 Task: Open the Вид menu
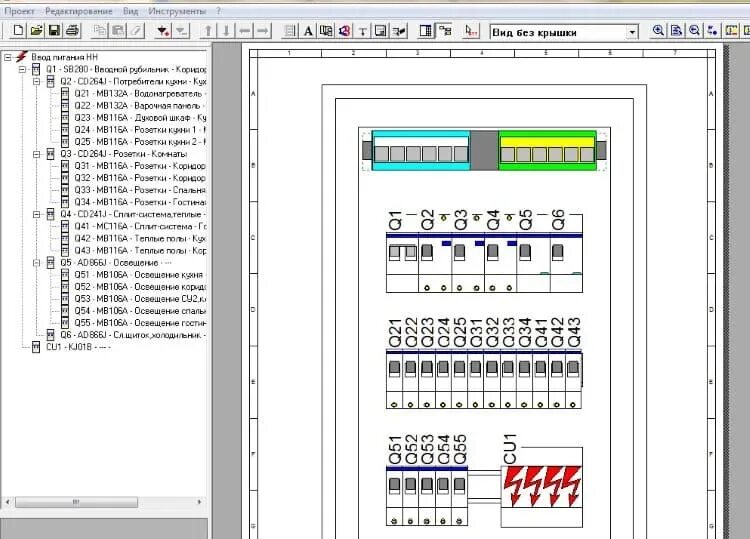(131, 11)
